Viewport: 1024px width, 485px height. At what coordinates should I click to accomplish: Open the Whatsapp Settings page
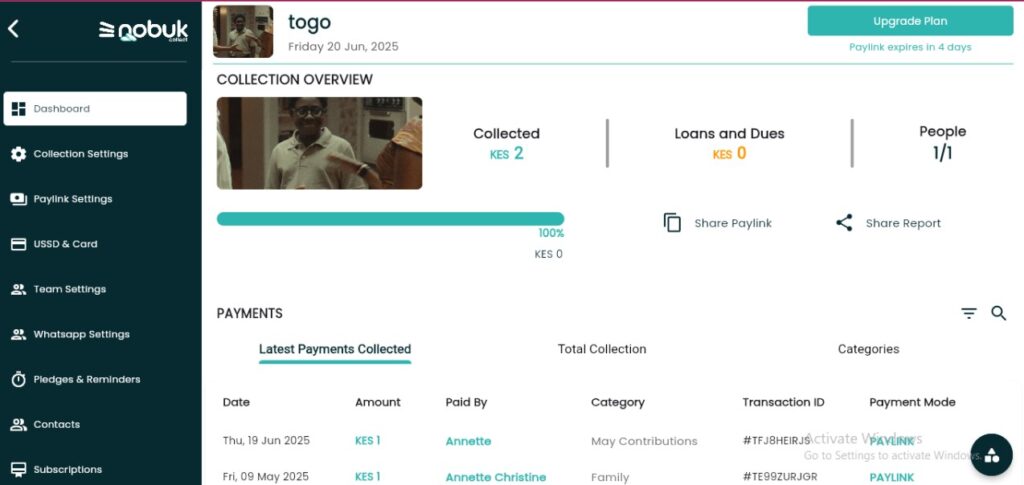coord(80,335)
